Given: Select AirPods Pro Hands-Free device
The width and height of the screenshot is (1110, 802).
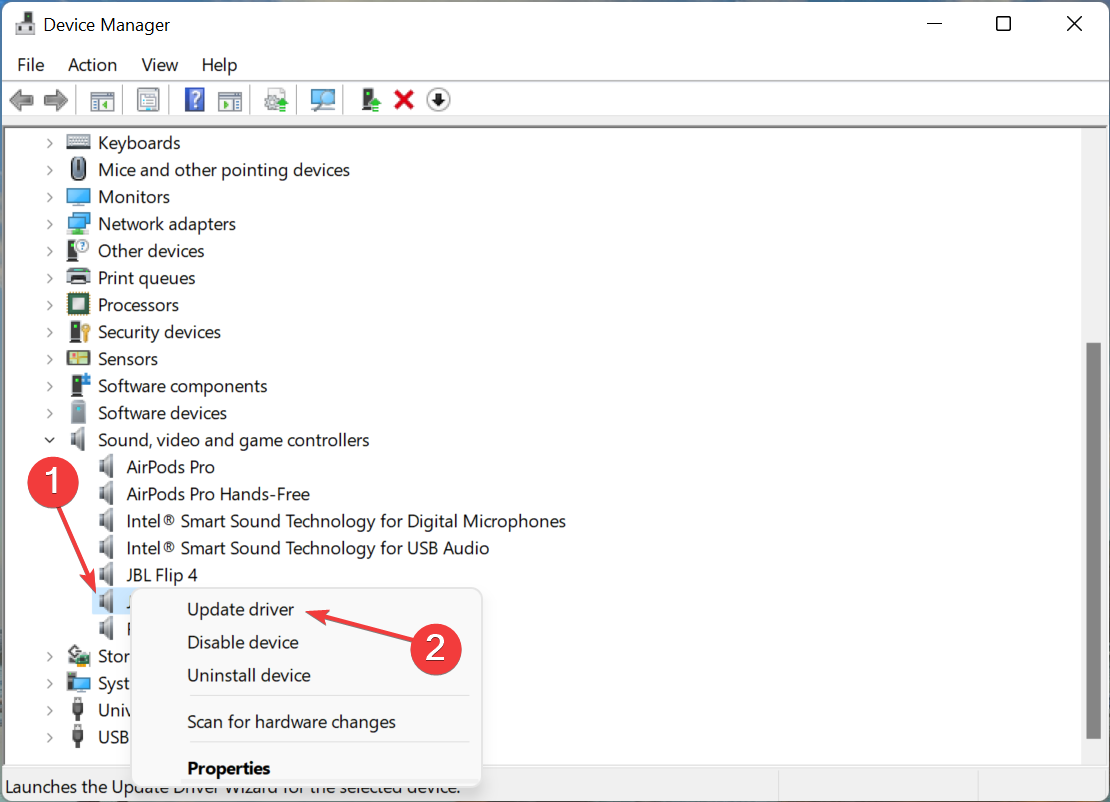Looking at the screenshot, I should [218, 494].
